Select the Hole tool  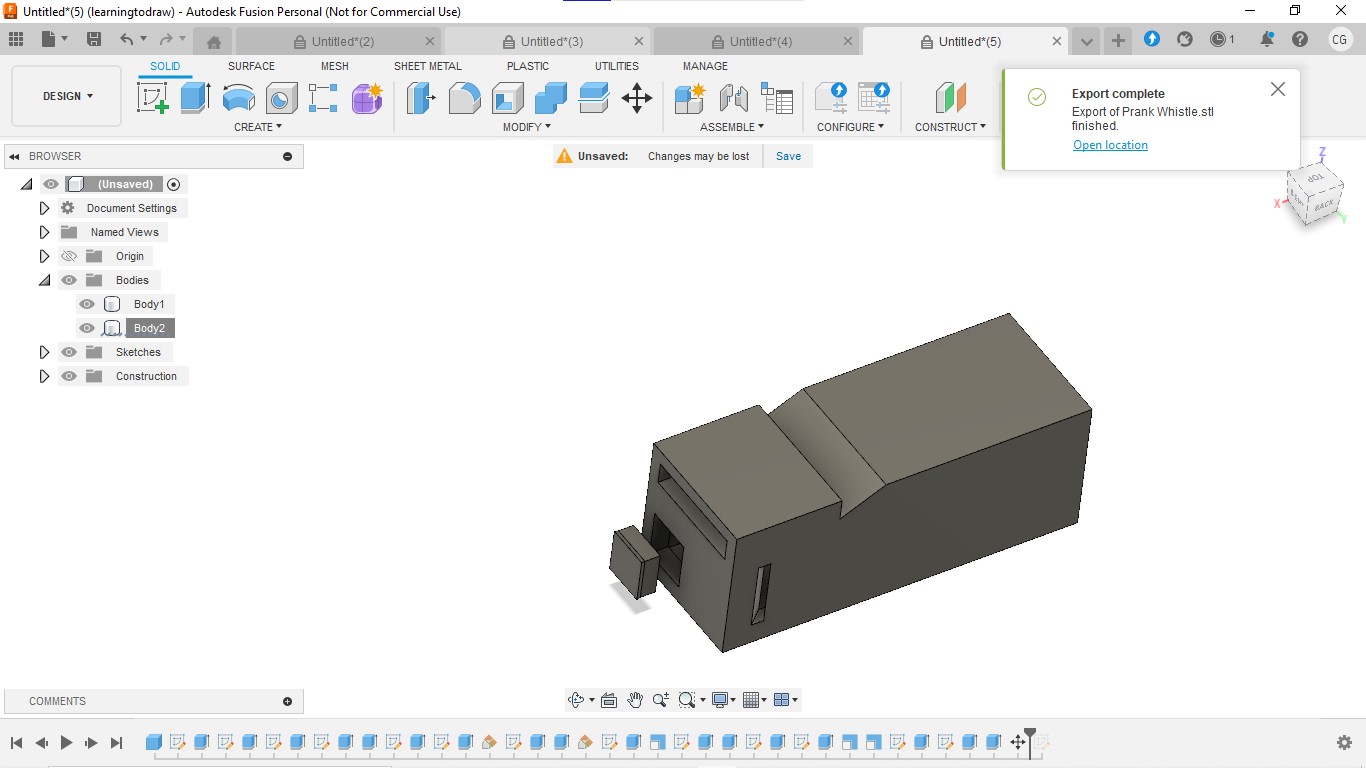tap(281, 98)
